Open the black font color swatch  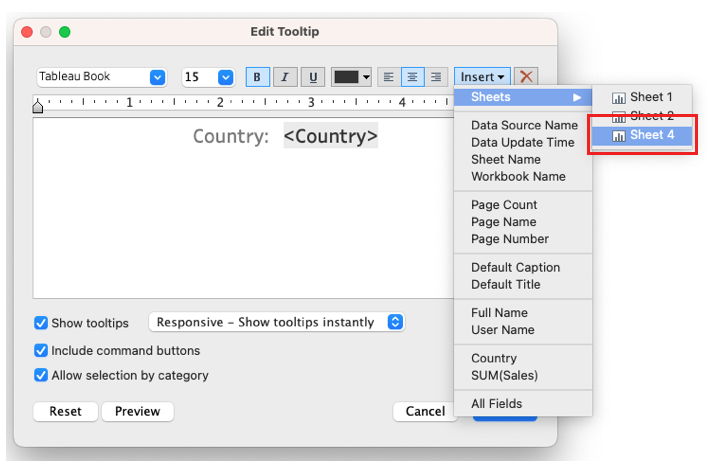(x=351, y=77)
